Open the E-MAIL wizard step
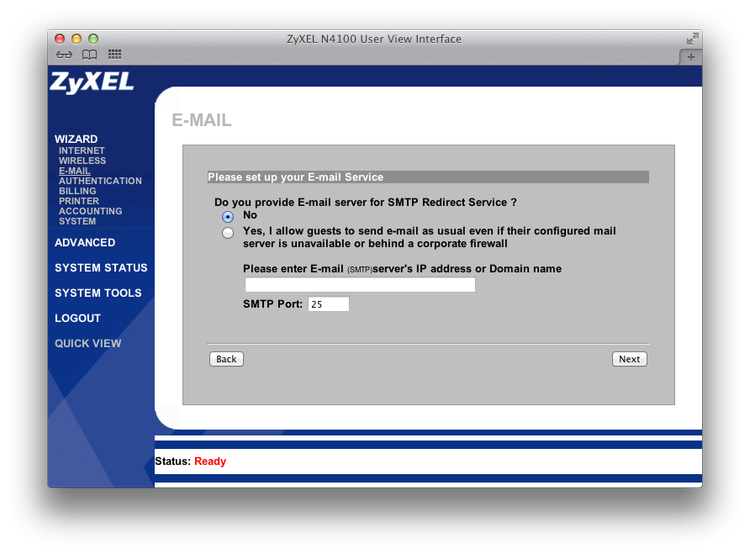Screen dimensions: 750x554 [75, 171]
